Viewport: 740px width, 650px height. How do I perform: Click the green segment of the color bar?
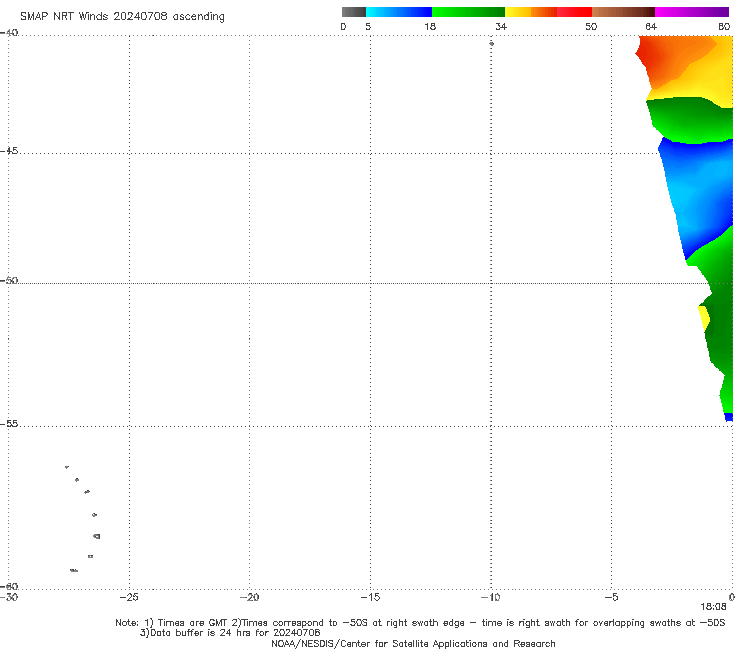click(x=468, y=12)
